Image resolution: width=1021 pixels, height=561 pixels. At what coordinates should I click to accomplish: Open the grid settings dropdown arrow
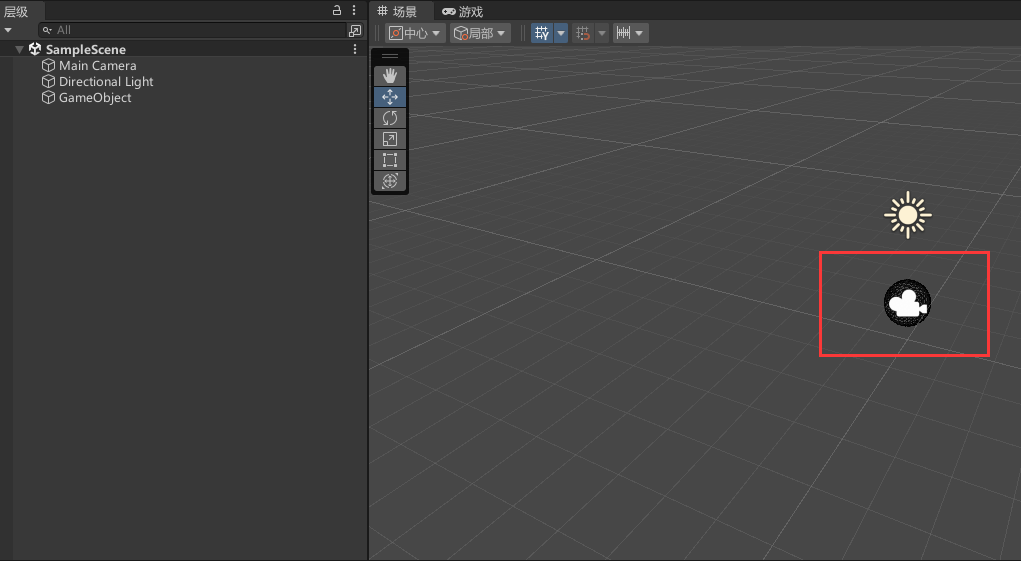(x=561, y=33)
